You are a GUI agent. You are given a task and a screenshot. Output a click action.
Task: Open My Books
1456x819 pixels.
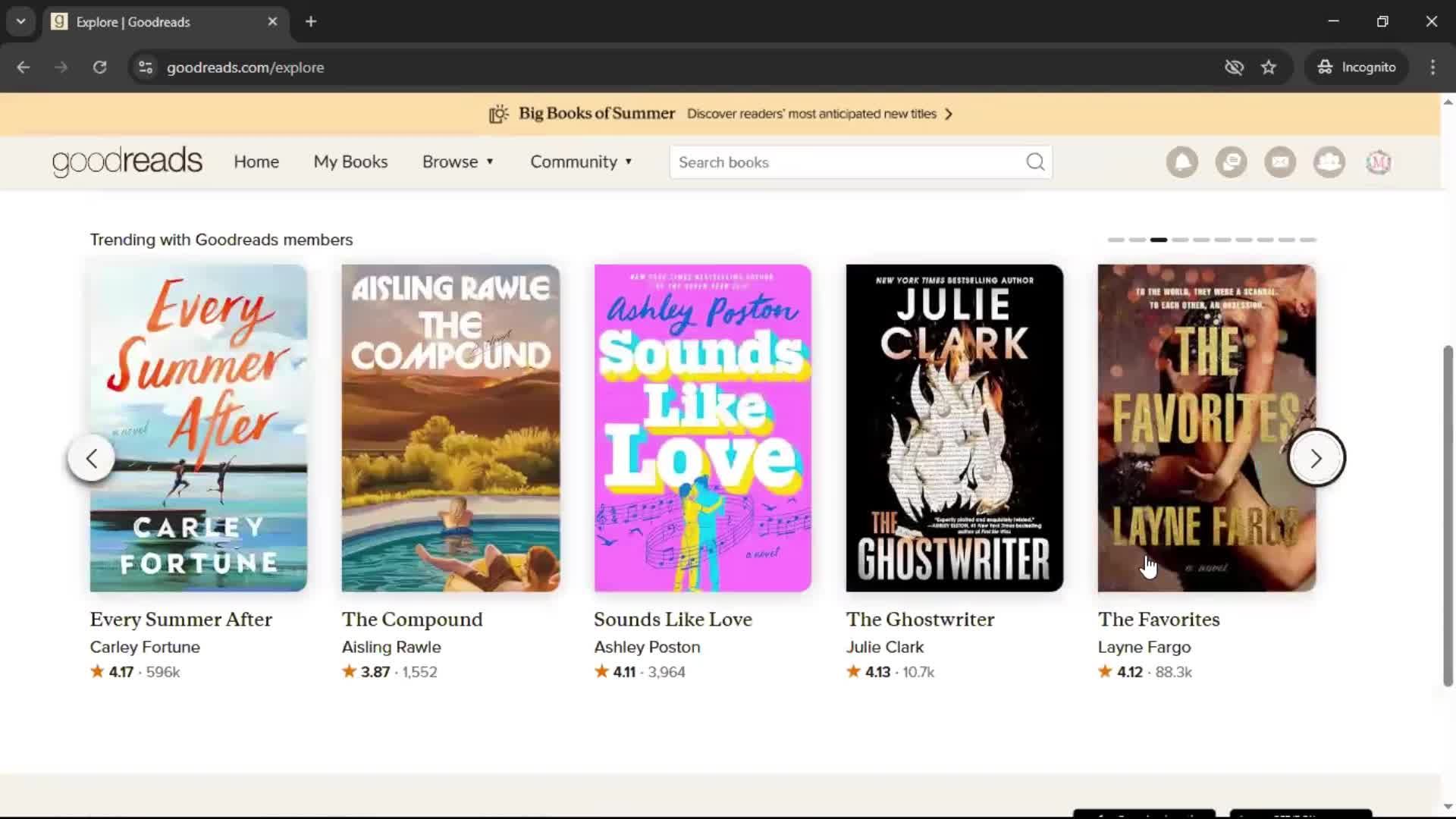point(350,162)
